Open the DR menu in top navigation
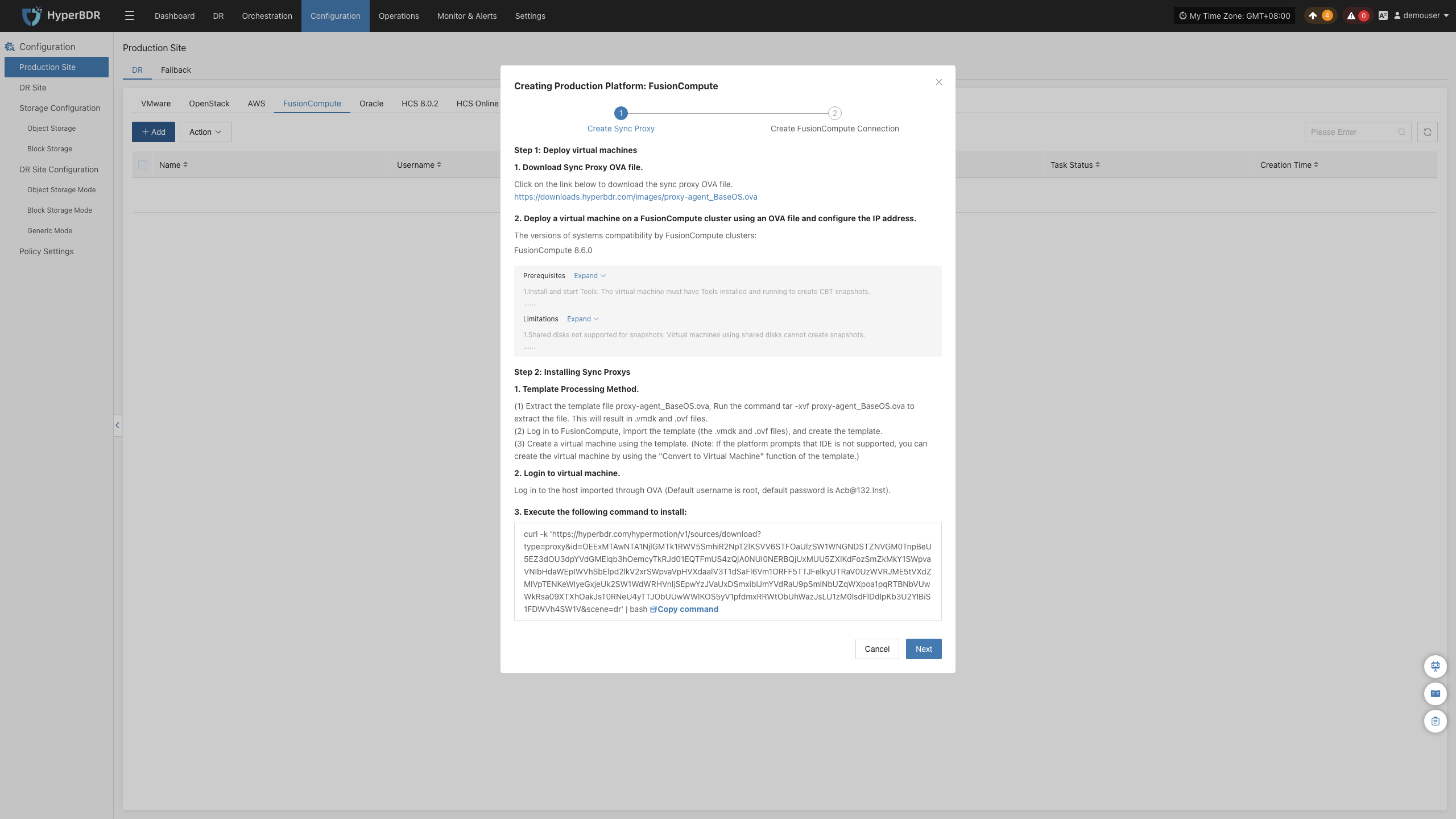 click(x=218, y=16)
